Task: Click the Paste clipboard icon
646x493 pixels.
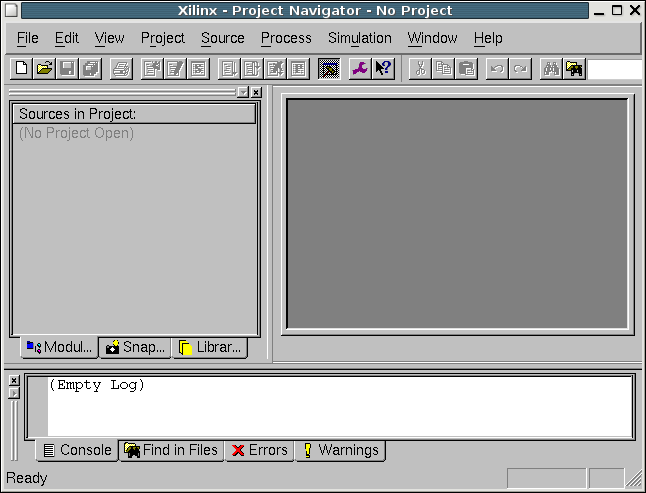Action: click(x=466, y=68)
